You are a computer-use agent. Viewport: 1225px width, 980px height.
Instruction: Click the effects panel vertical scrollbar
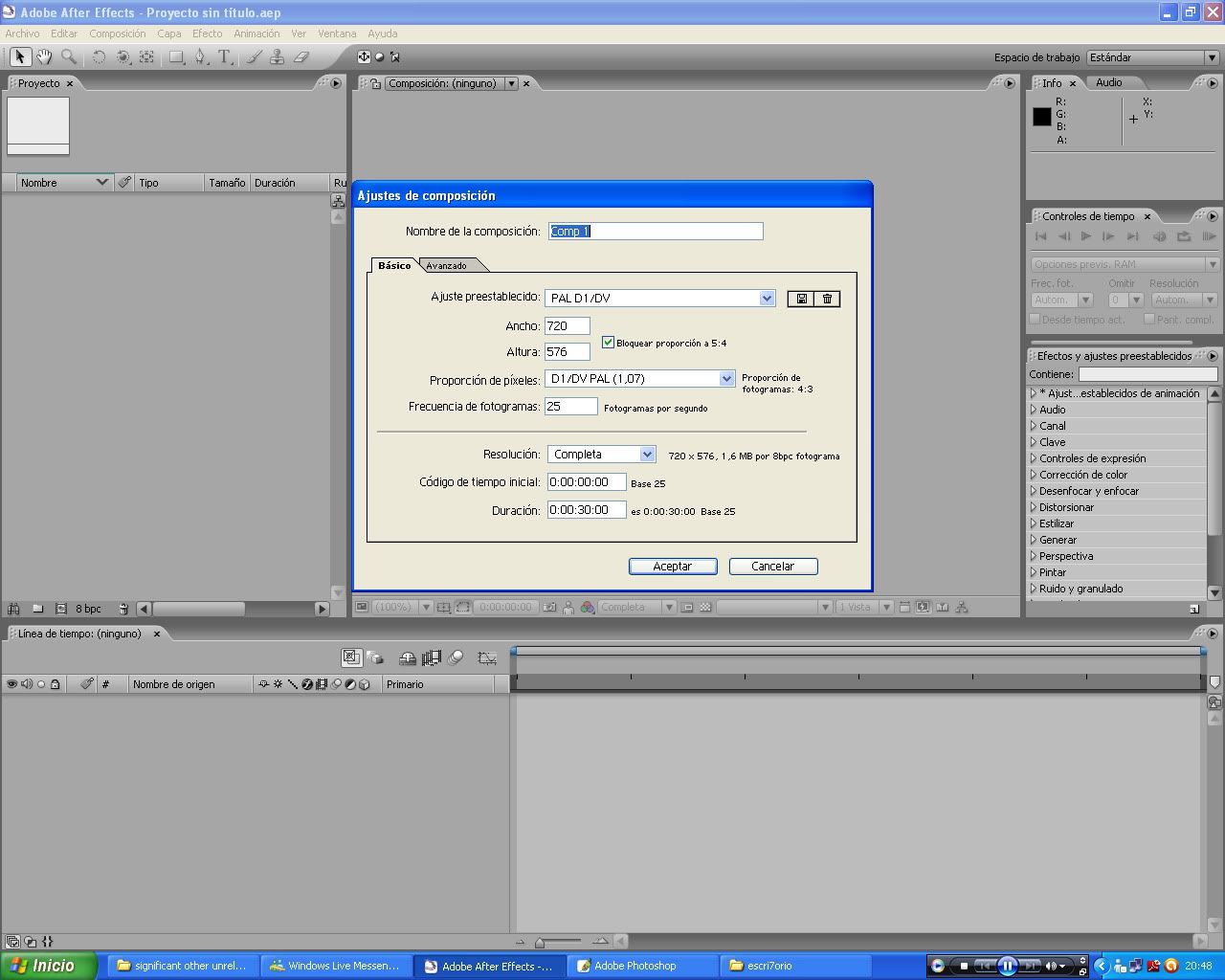[1215, 469]
